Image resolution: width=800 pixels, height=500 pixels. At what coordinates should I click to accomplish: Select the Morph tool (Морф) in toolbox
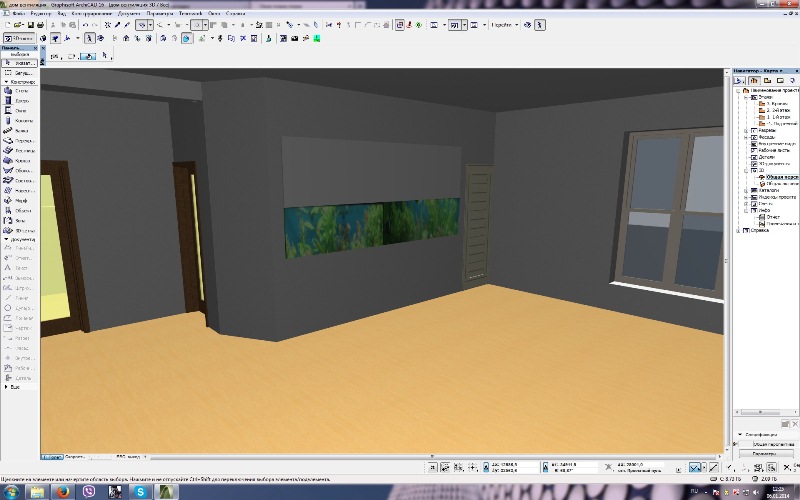click(20, 201)
